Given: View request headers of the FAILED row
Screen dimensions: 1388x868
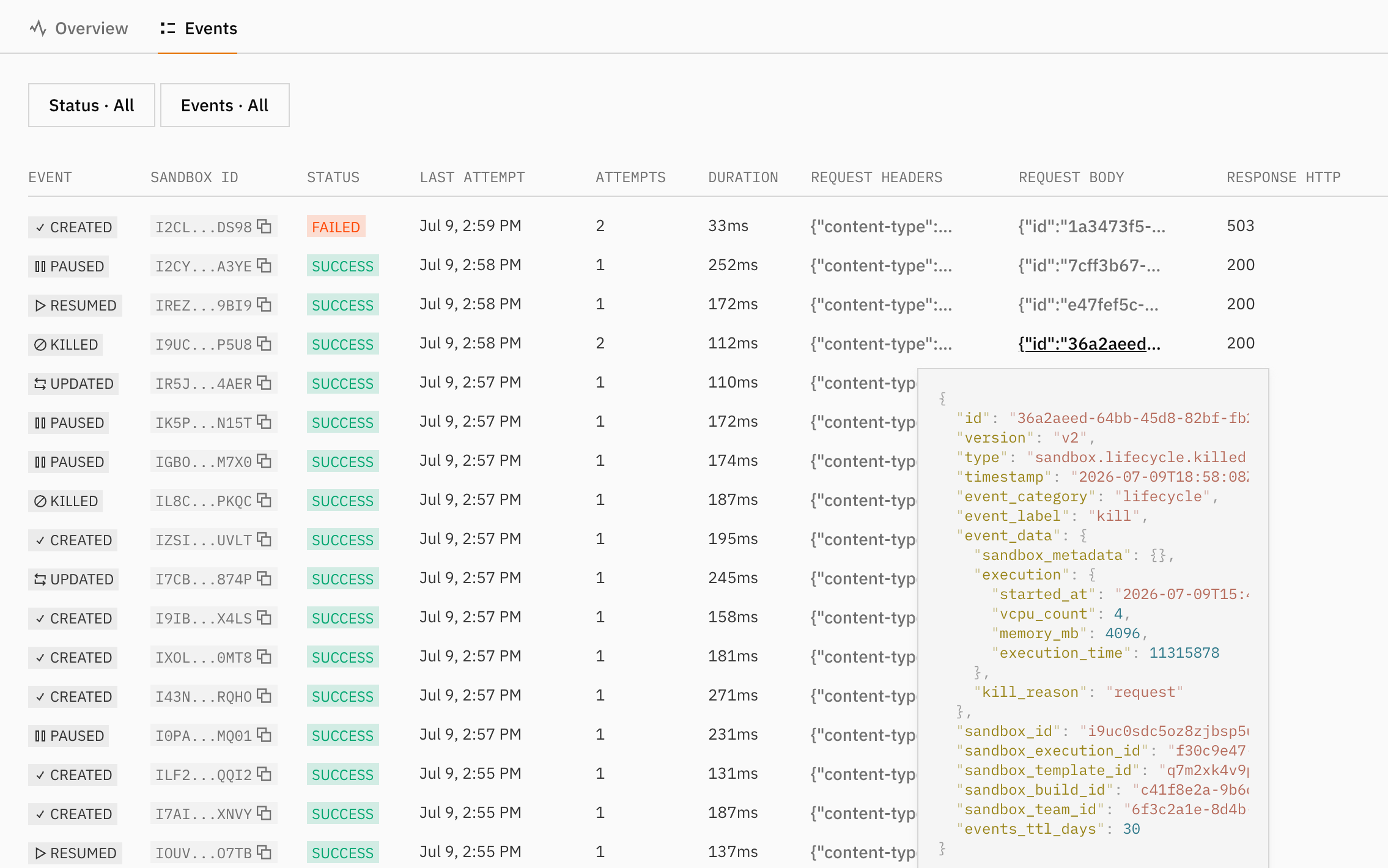Looking at the screenshot, I should pyautogui.click(x=882, y=226).
